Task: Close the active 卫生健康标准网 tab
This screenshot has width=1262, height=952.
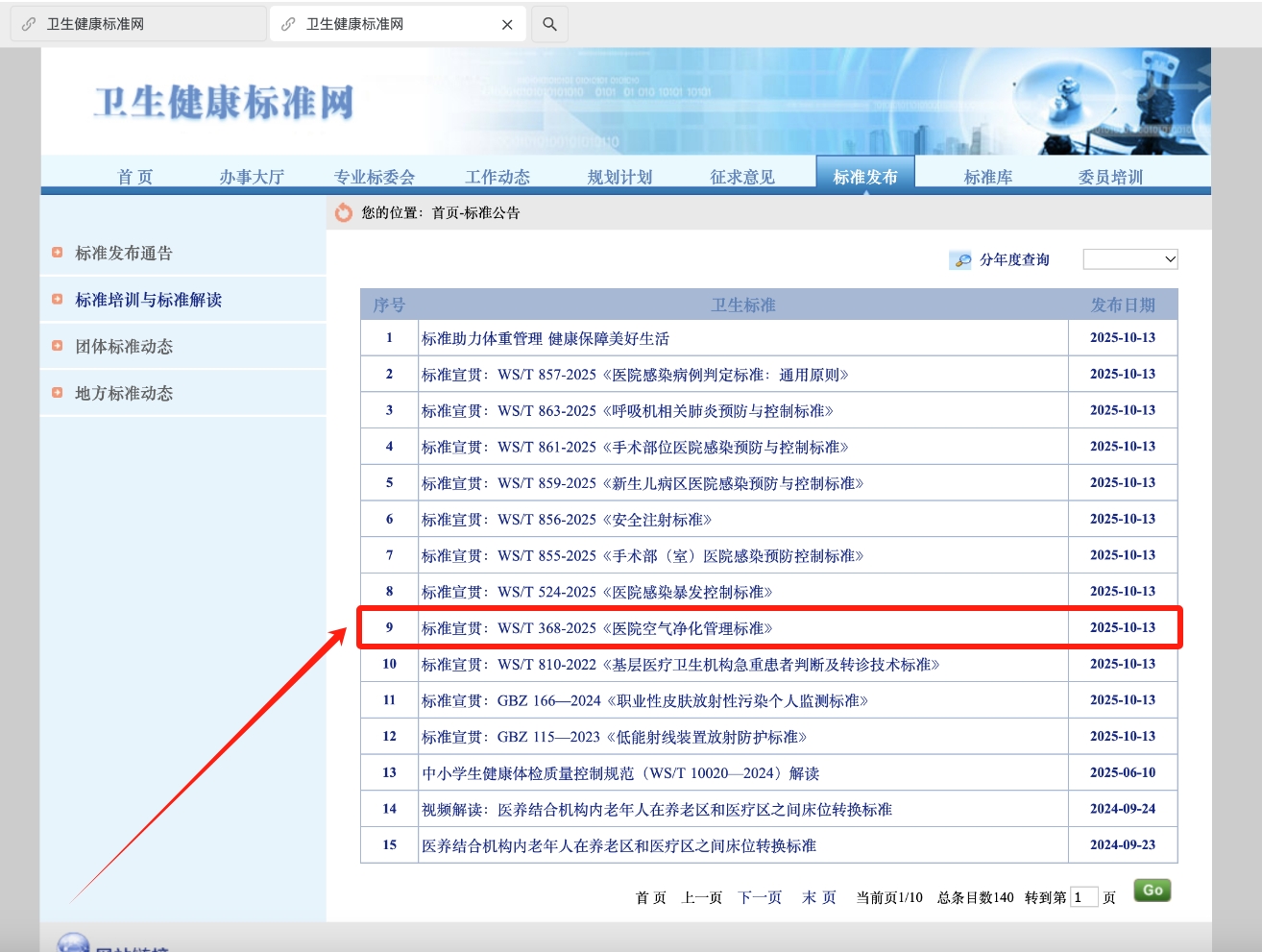Action: point(507,25)
